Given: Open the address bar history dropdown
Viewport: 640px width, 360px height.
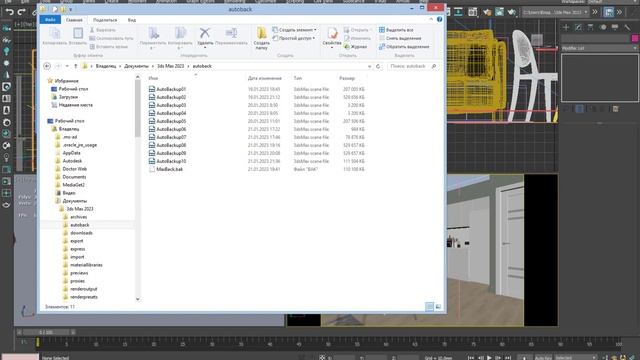Looking at the screenshot, I should point(369,66).
